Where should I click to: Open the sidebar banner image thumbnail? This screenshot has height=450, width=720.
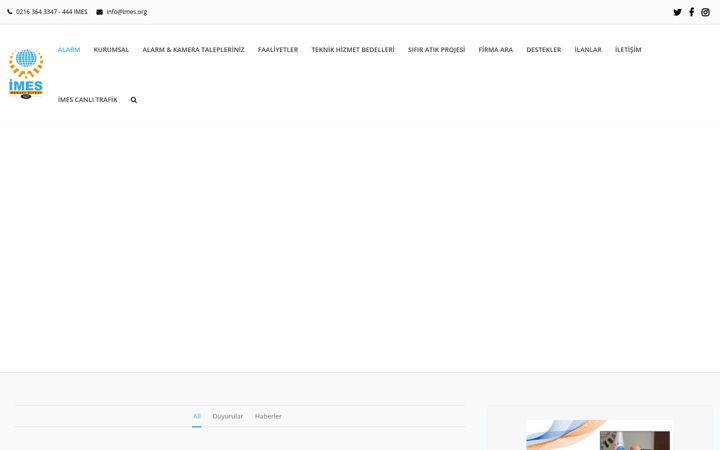[x=600, y=435]
